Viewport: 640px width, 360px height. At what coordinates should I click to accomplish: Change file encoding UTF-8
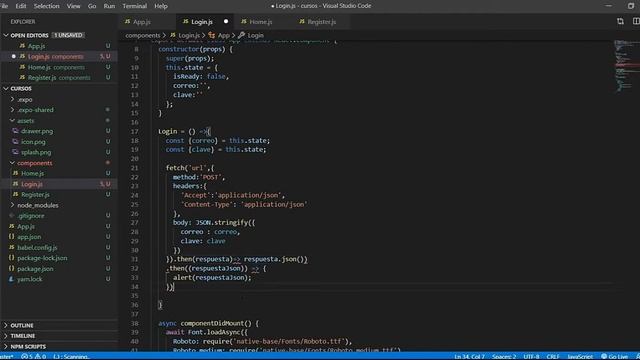coord(531,356)
